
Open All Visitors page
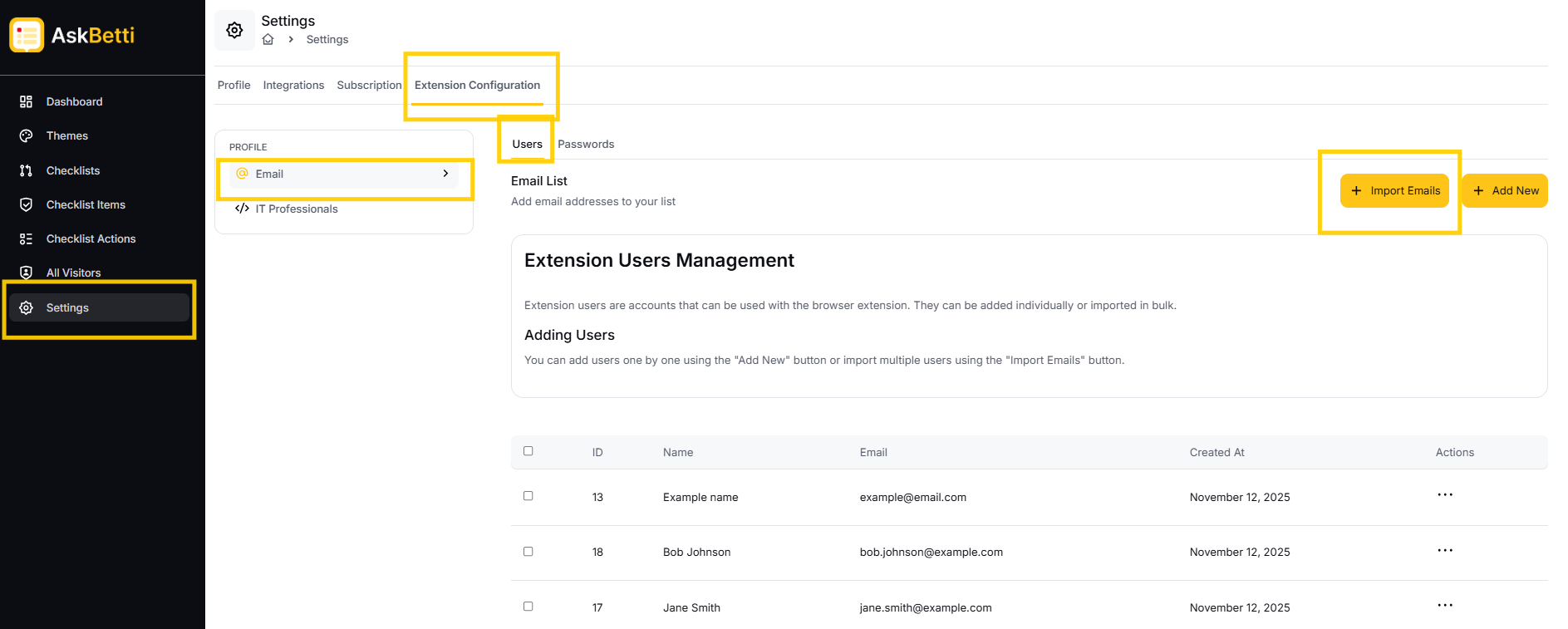(99, 273)
